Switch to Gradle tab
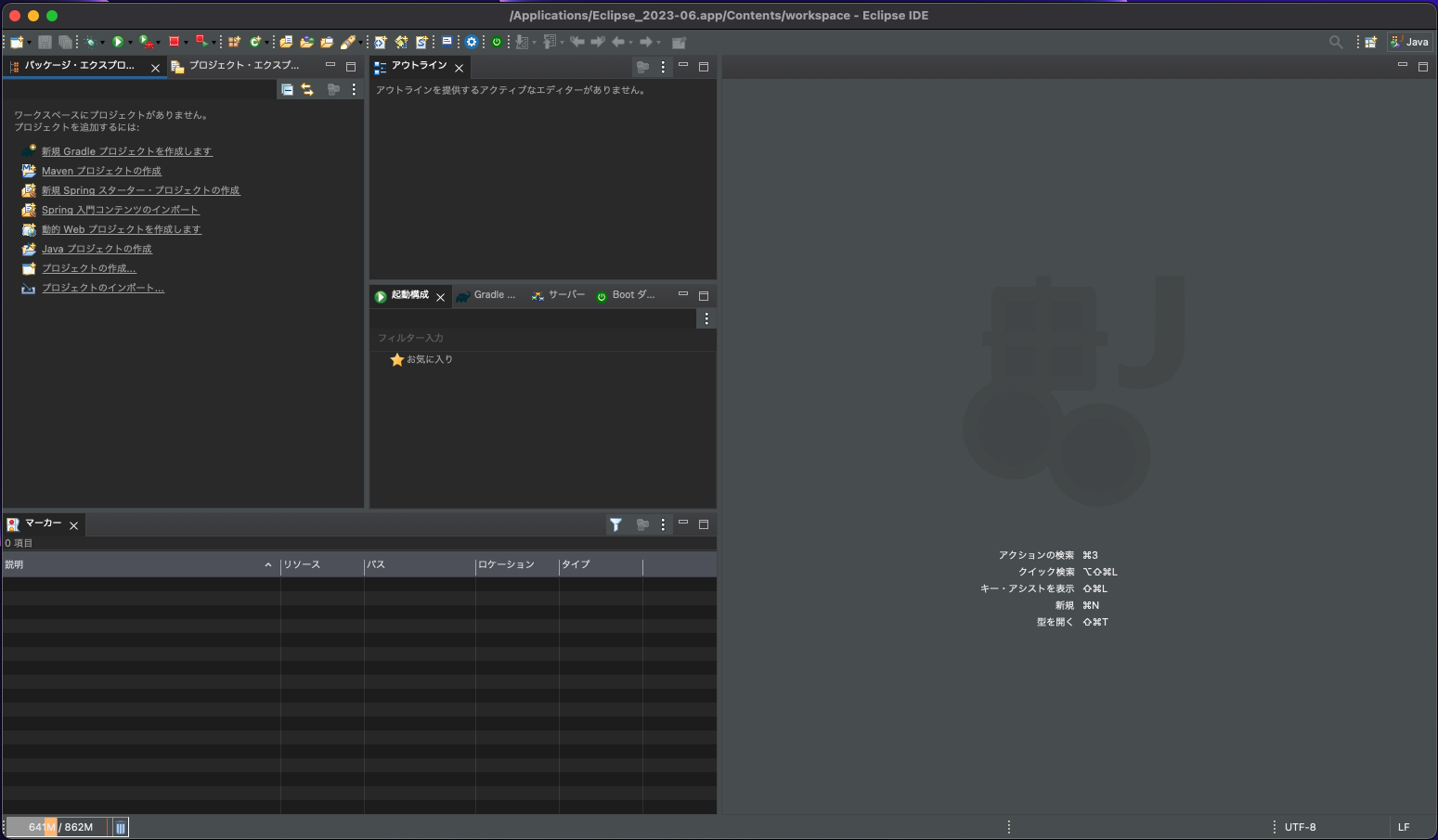Image resolution: width=1438 pixels, height=840 pixels. [486, 295]
